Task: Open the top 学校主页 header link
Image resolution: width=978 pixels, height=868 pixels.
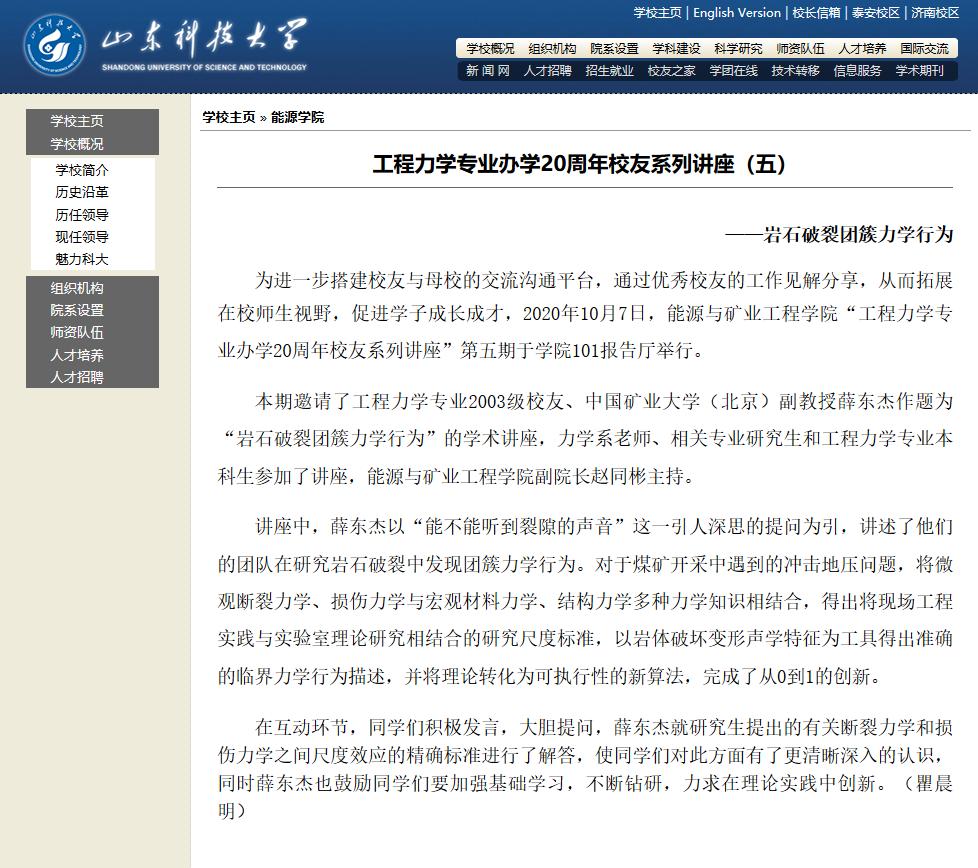Action: coord(657,12)
